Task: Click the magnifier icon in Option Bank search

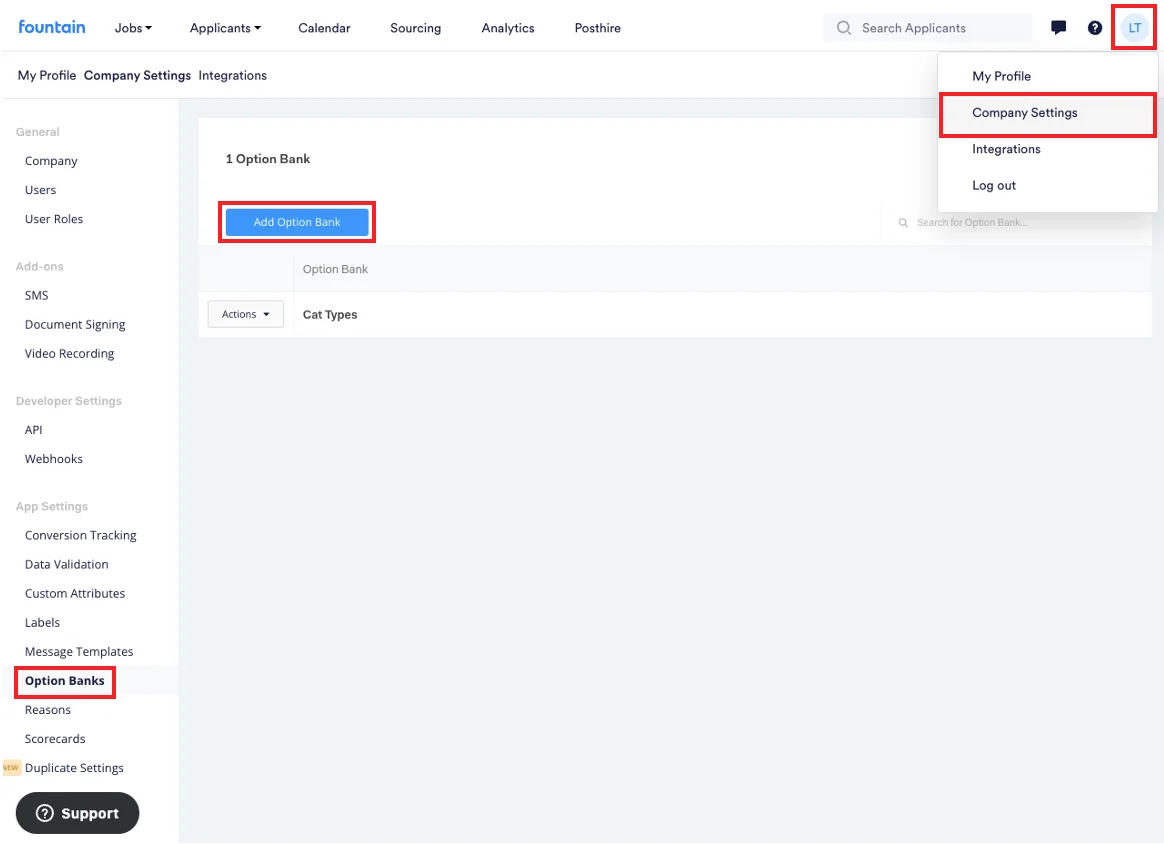Action: tap(903, 223)
